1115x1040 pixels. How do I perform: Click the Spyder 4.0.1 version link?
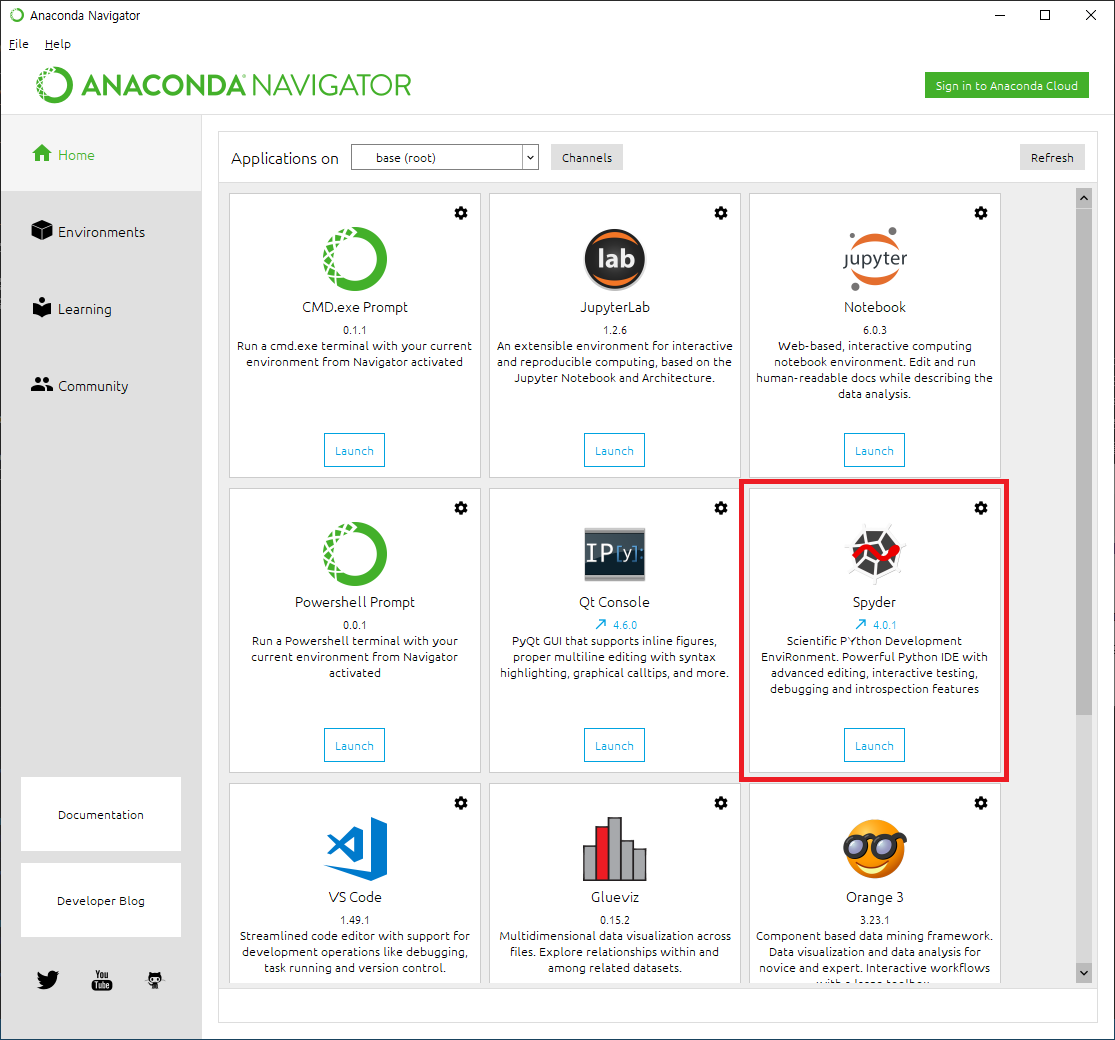(885, 625)
